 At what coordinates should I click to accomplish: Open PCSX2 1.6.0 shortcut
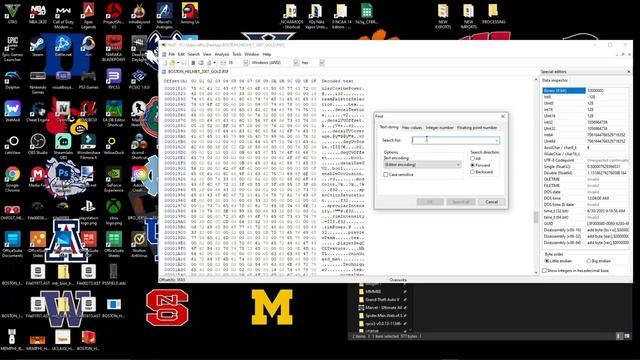tap(139, 79)
